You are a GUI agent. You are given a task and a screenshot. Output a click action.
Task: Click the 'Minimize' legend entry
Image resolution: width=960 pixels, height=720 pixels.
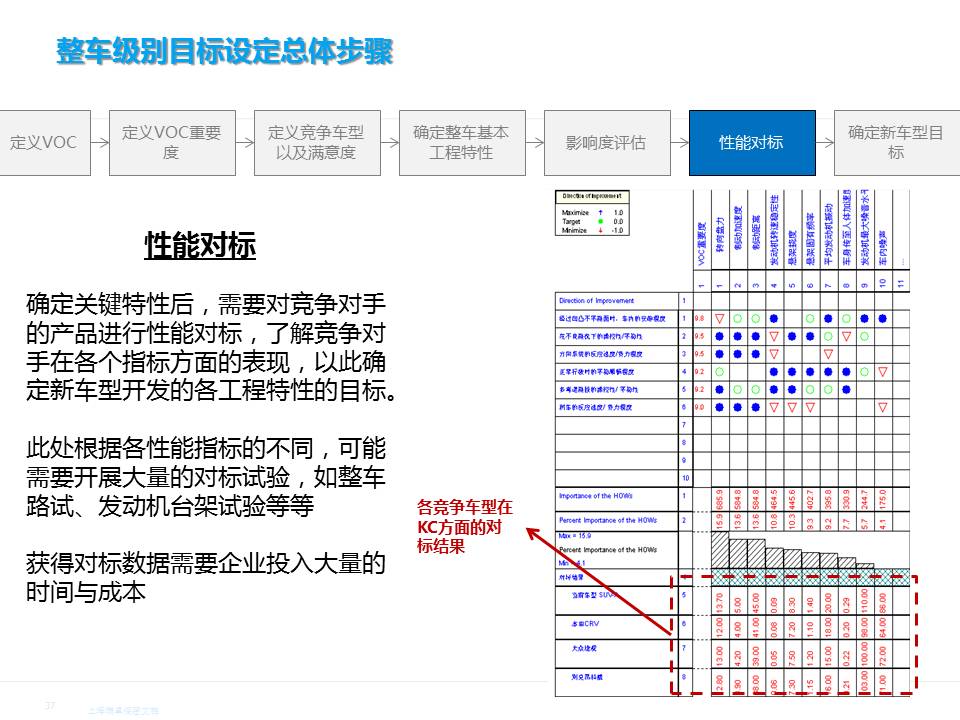coord(591,230)
